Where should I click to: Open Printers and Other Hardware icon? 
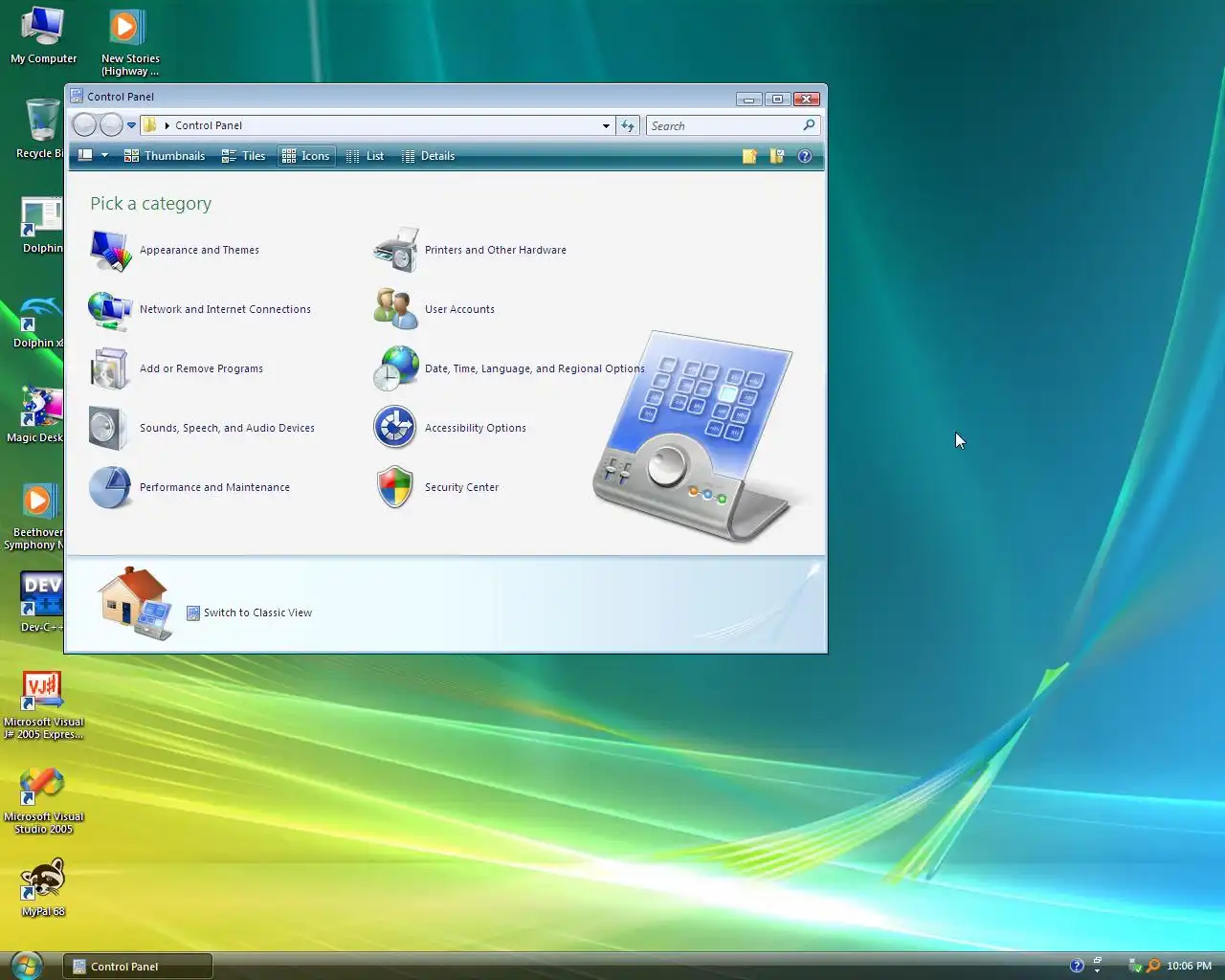tap(395, 250)
